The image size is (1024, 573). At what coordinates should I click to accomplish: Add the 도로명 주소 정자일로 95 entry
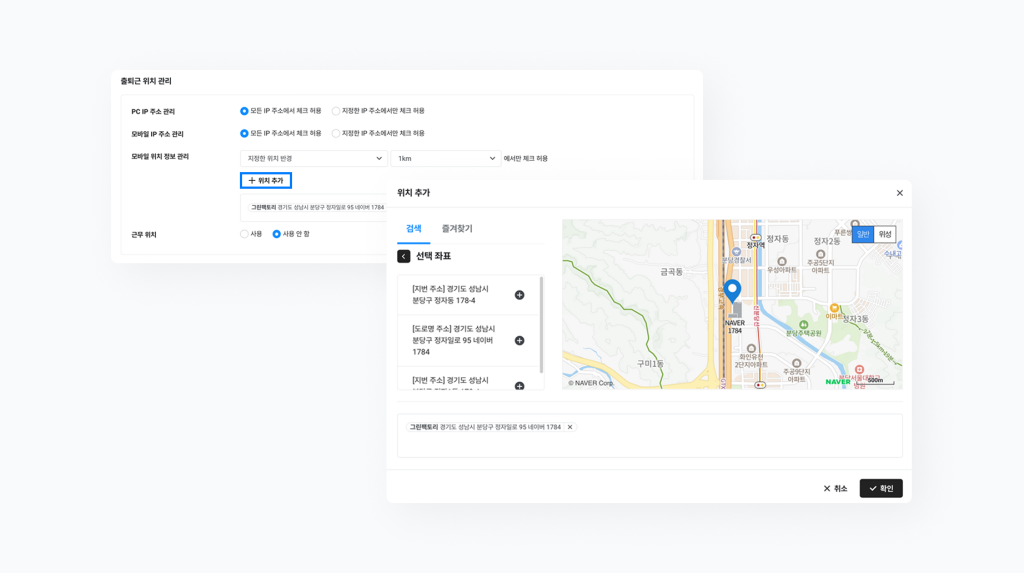(x=519, y=341)
